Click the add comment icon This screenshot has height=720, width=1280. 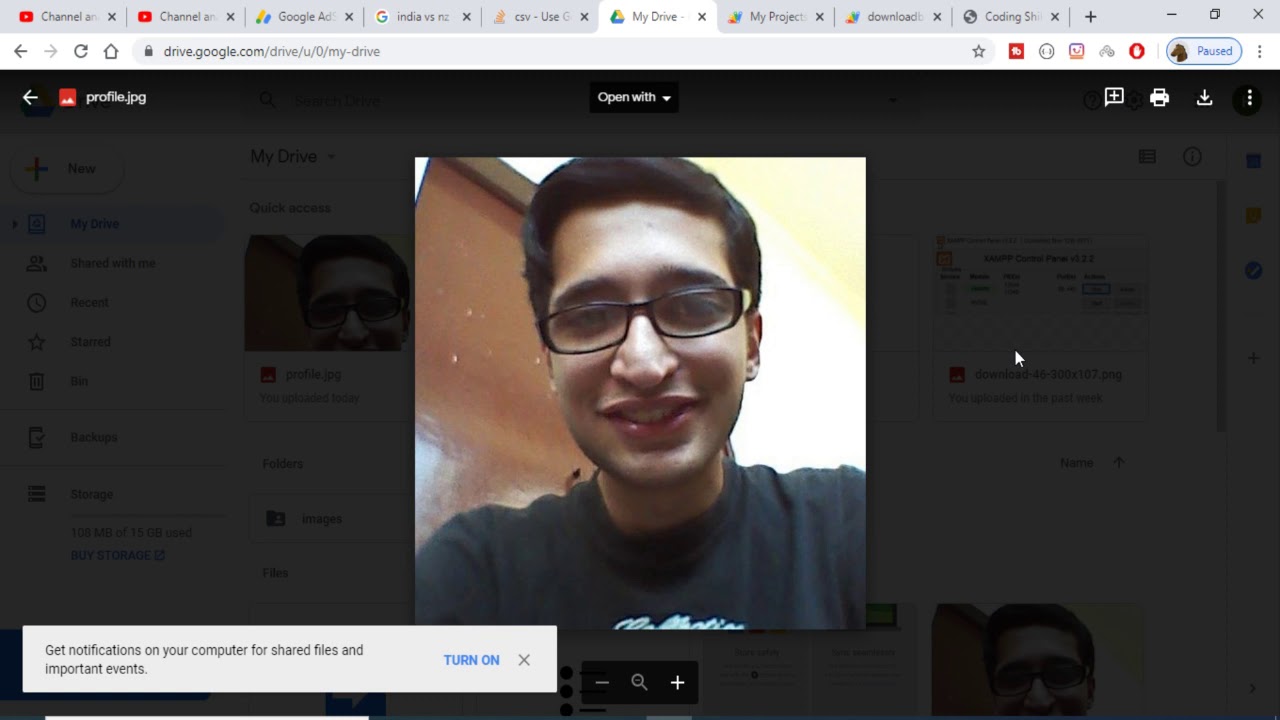coord(1114,97)
